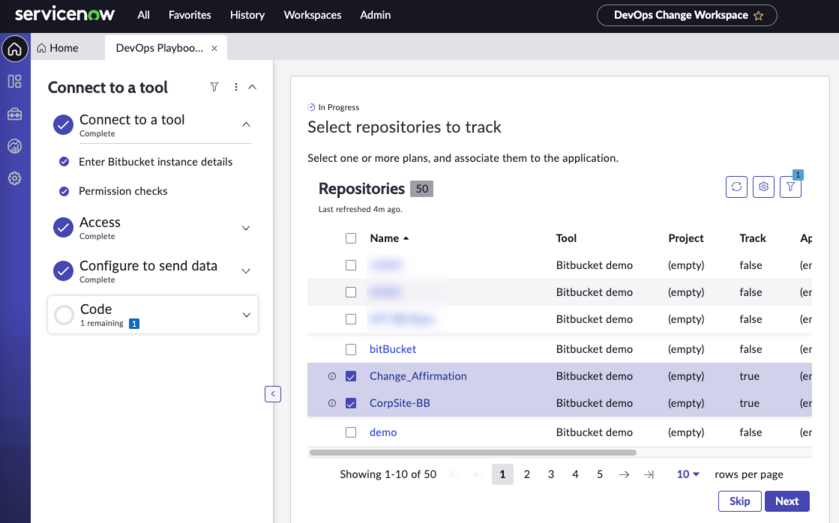Screen dimensions: 839x523
Task: Collapse the left panel with arrow button
Action: (273, 394)
